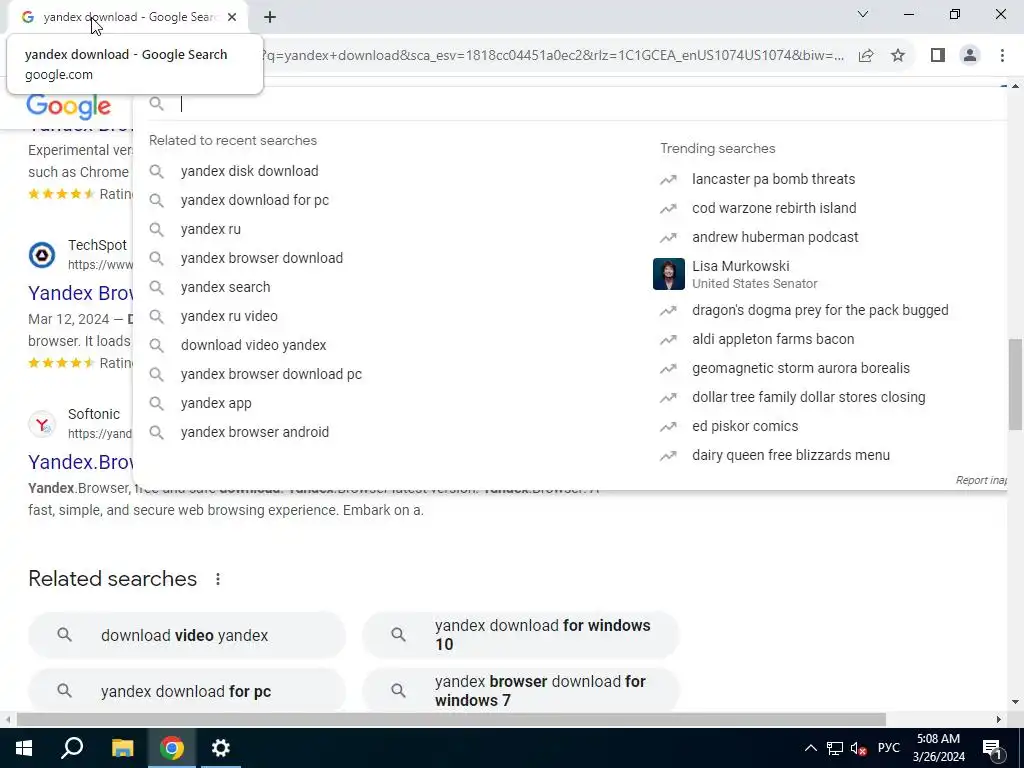Select suggestion yandex download for pc
Screen dimensions: 1024x768
[x=255, y=200]
